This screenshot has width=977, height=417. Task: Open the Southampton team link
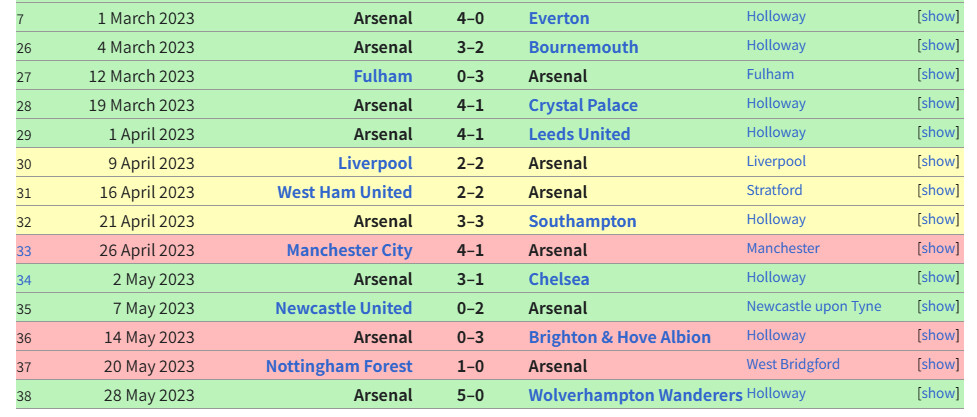click(582, 221)
